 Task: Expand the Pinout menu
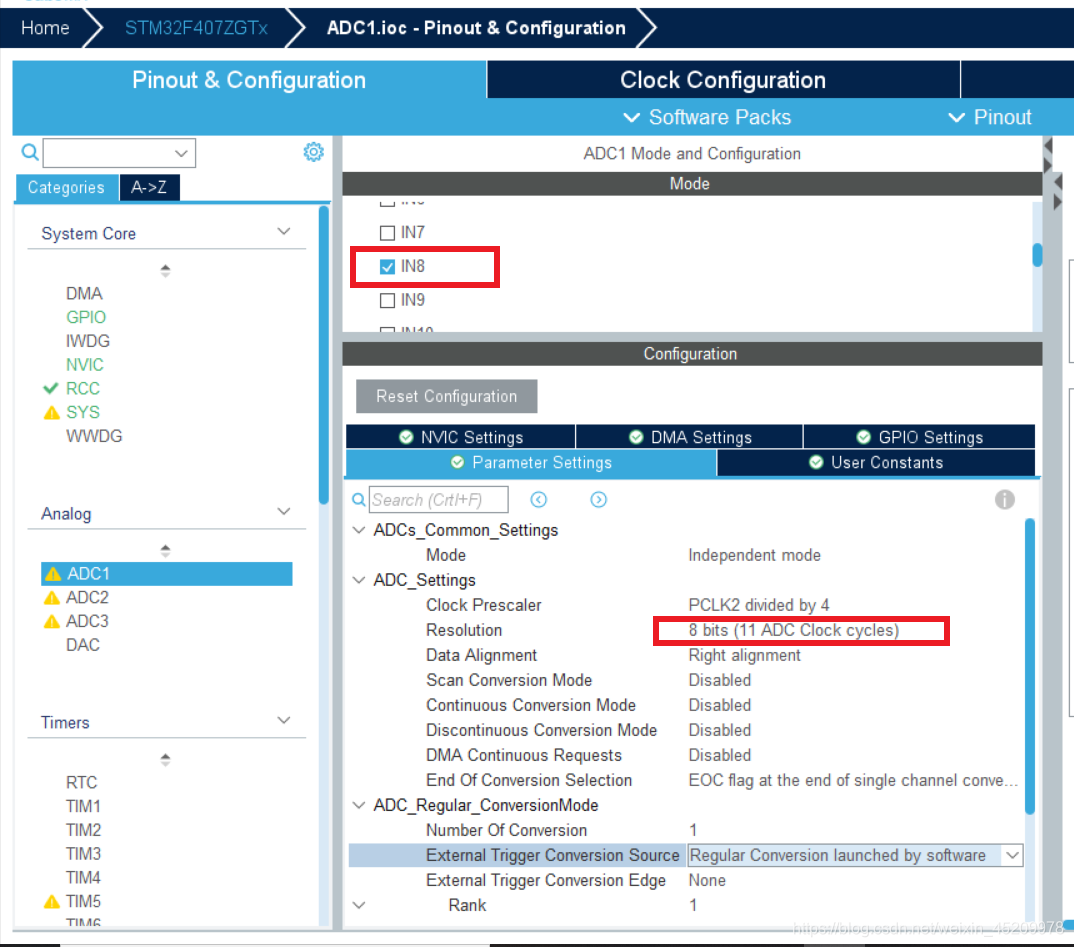pyautogui.click(x=990, y=117)
